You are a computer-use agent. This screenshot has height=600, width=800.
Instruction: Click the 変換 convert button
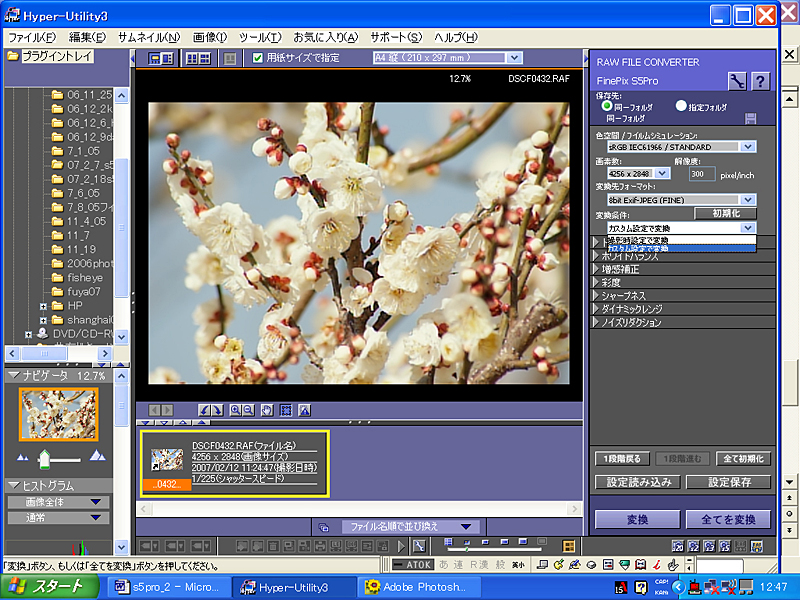[637, 519]
